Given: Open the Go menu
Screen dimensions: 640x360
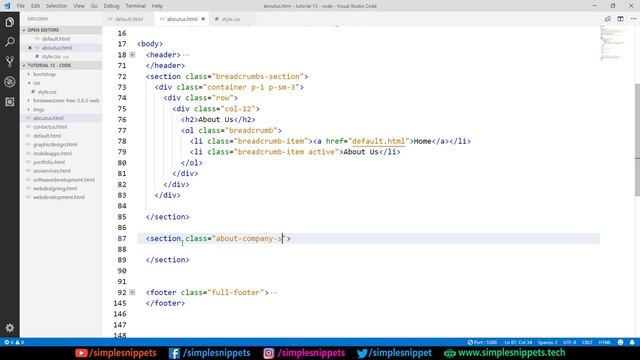Looking at the screenshot, I should (94, 6).
